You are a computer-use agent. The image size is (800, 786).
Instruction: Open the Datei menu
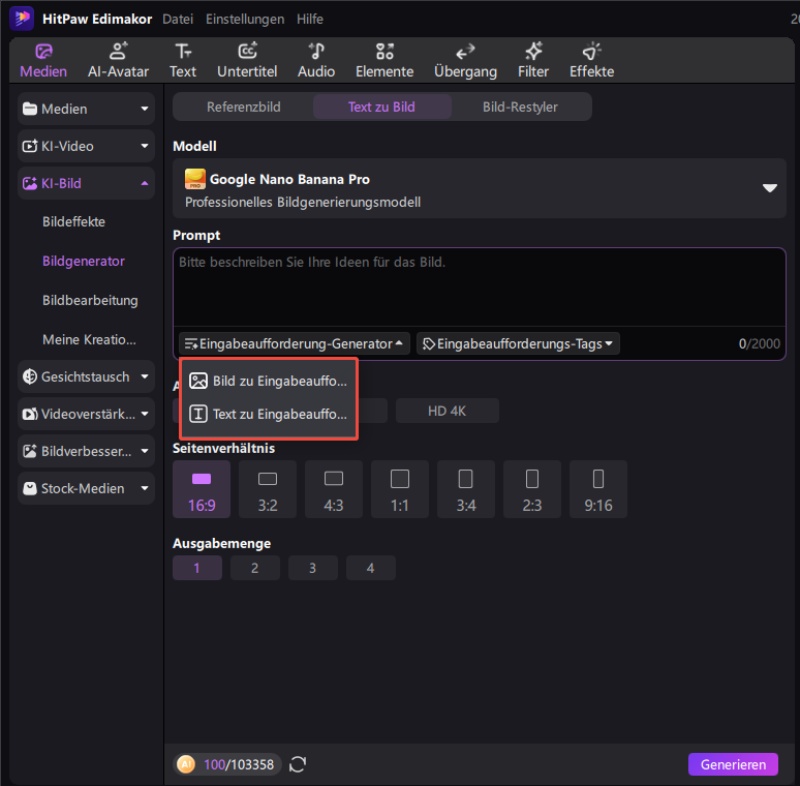178,19
